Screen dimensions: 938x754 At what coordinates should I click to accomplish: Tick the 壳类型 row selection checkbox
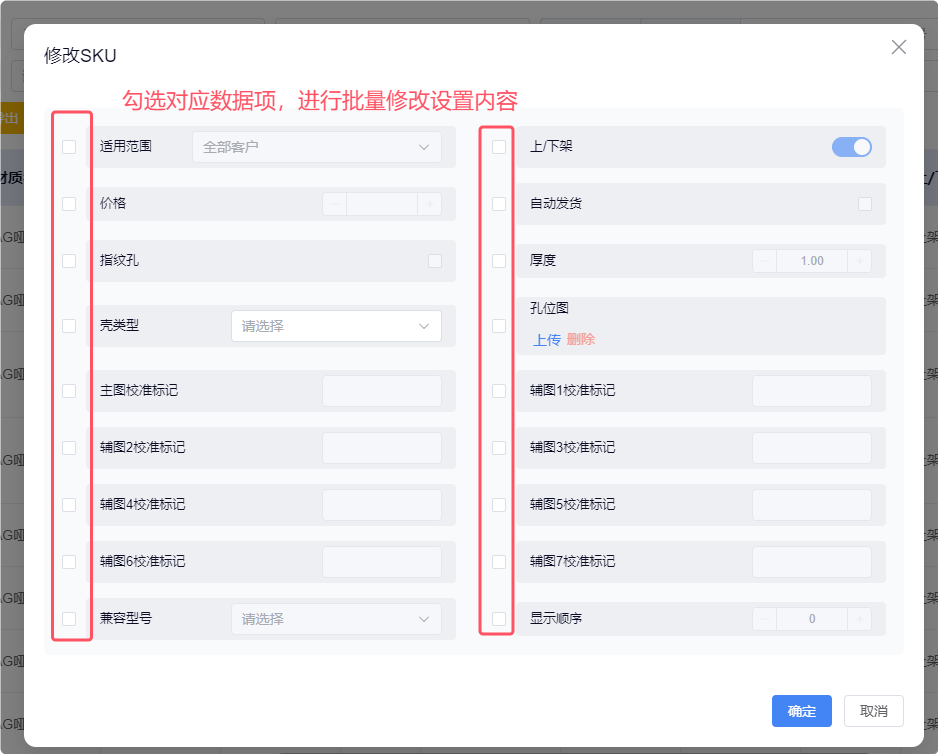pos(69,326)
